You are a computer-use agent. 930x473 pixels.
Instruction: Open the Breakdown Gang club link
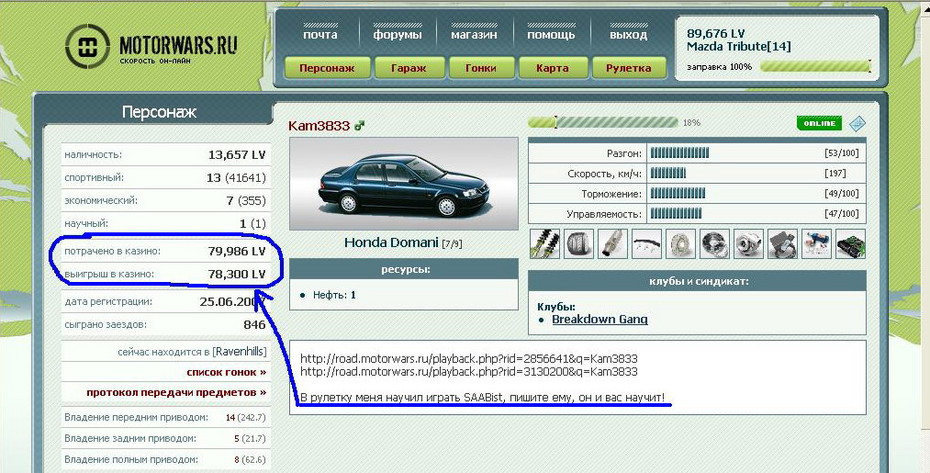[600, 319]
